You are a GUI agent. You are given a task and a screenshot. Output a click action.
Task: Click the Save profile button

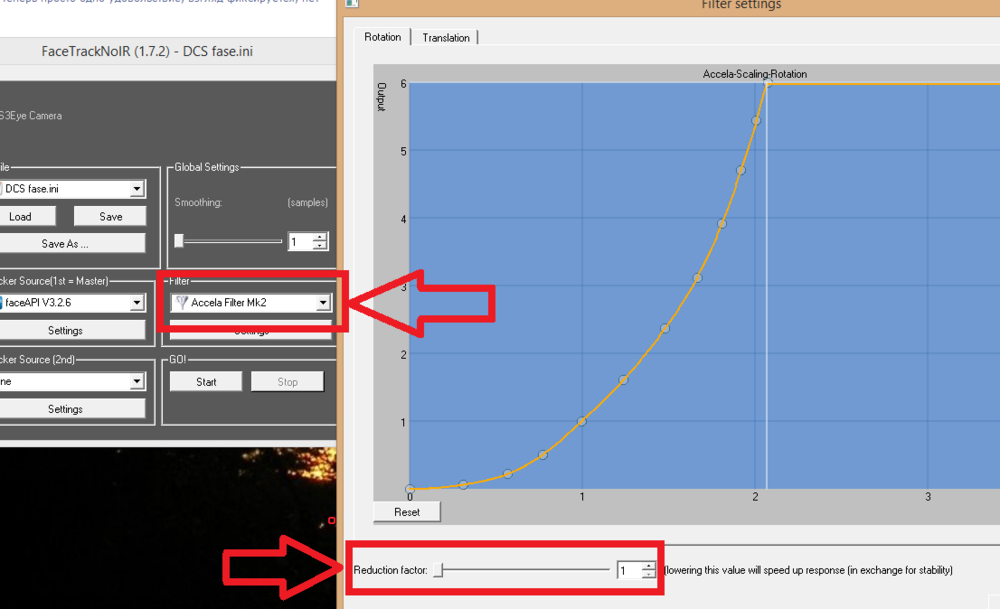[110, 217]
